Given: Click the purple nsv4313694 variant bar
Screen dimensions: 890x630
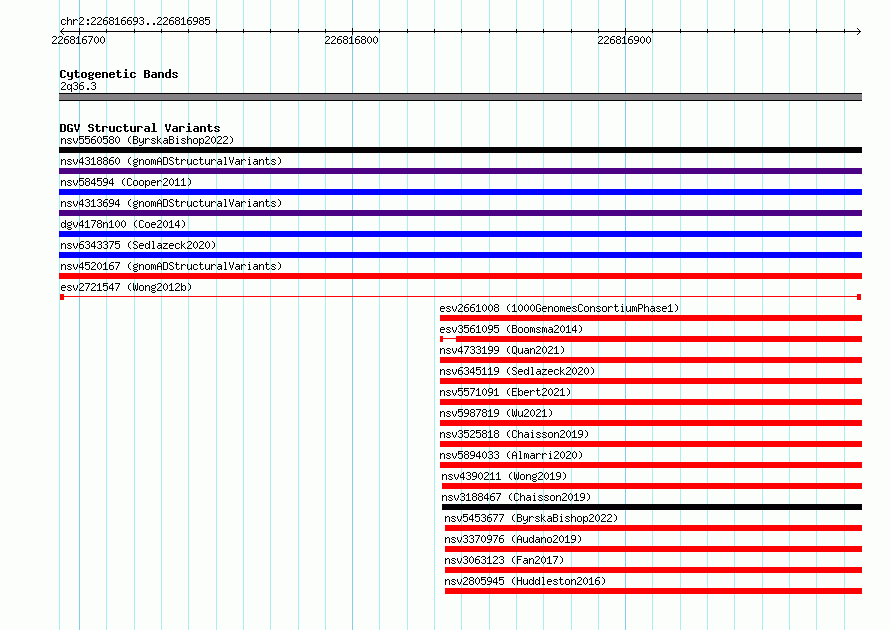Looking at the screenshot, I should (460, 213).
